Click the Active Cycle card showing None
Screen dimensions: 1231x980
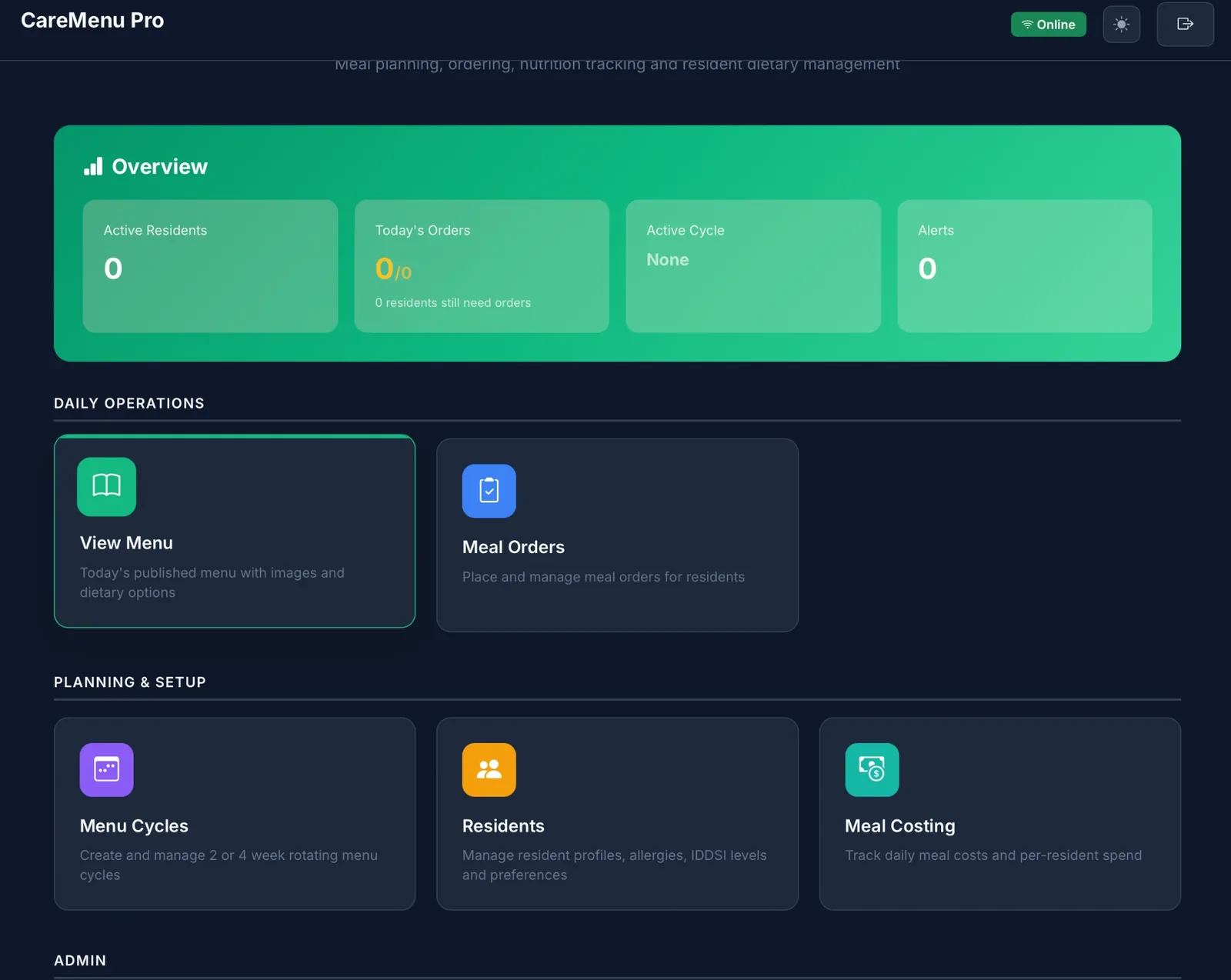(753, 266)
